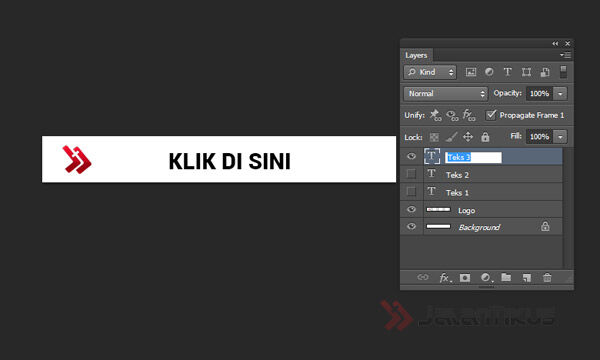This screenshot has height=360, width=600.
Task: Filter for type layers icon
Action: pyautogui.click(x=507, y=72)
